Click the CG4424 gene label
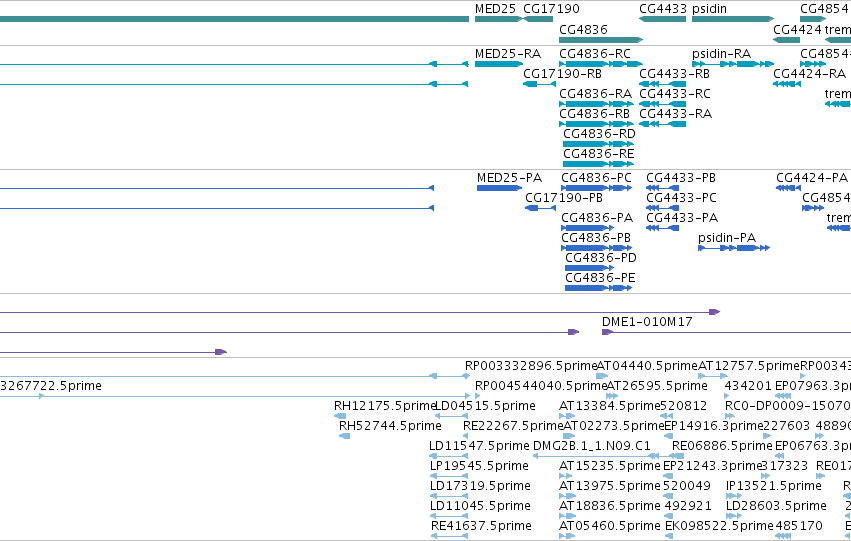 (797, 30)
